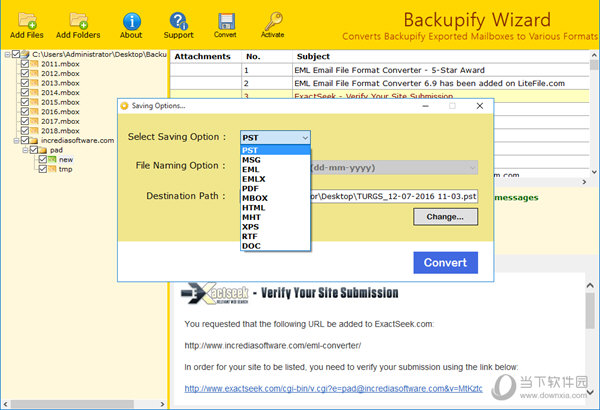Choose PST from the saving option list
Screen dimensions: 600x410
[x=275, y=150]
